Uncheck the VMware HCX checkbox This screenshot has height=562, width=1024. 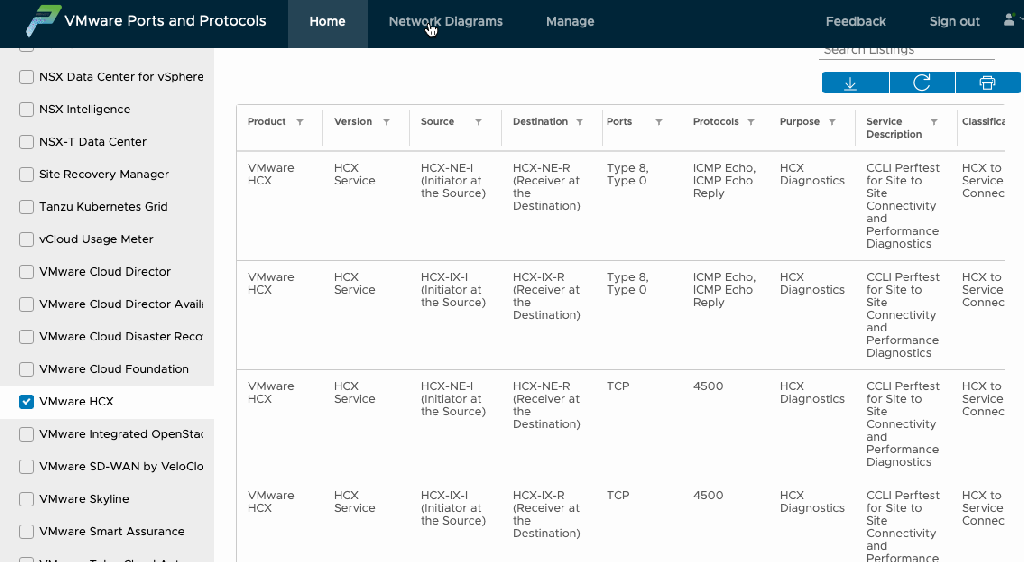[x=27, y=402]
